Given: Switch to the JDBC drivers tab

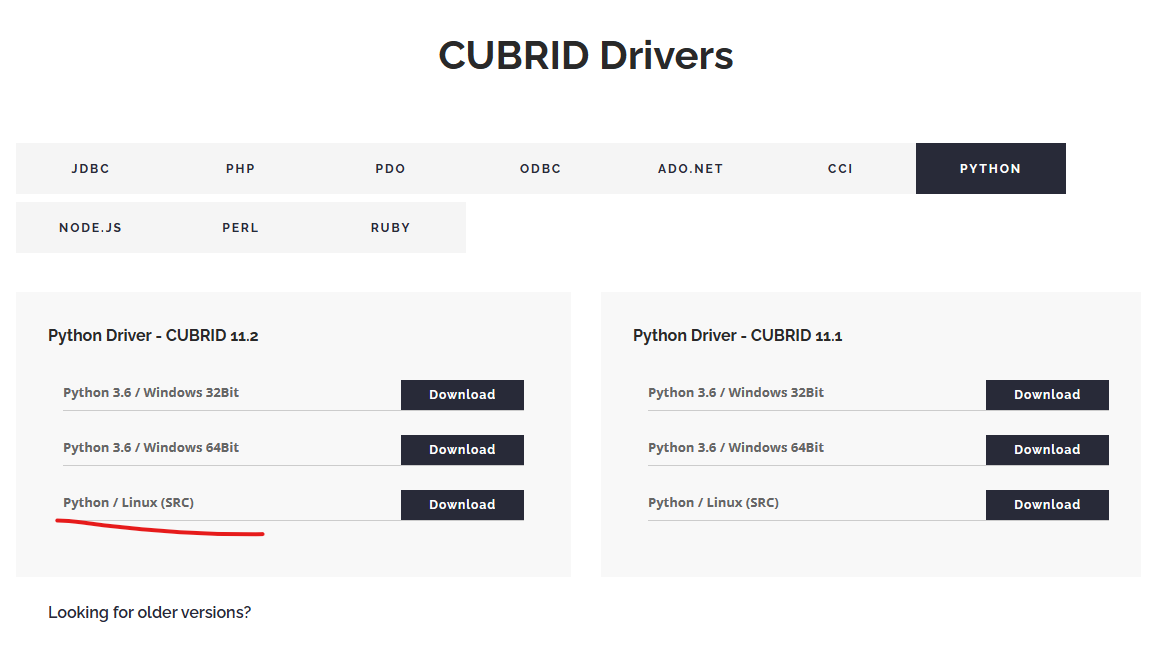Looking at the screenshot, I should point(90,168).
